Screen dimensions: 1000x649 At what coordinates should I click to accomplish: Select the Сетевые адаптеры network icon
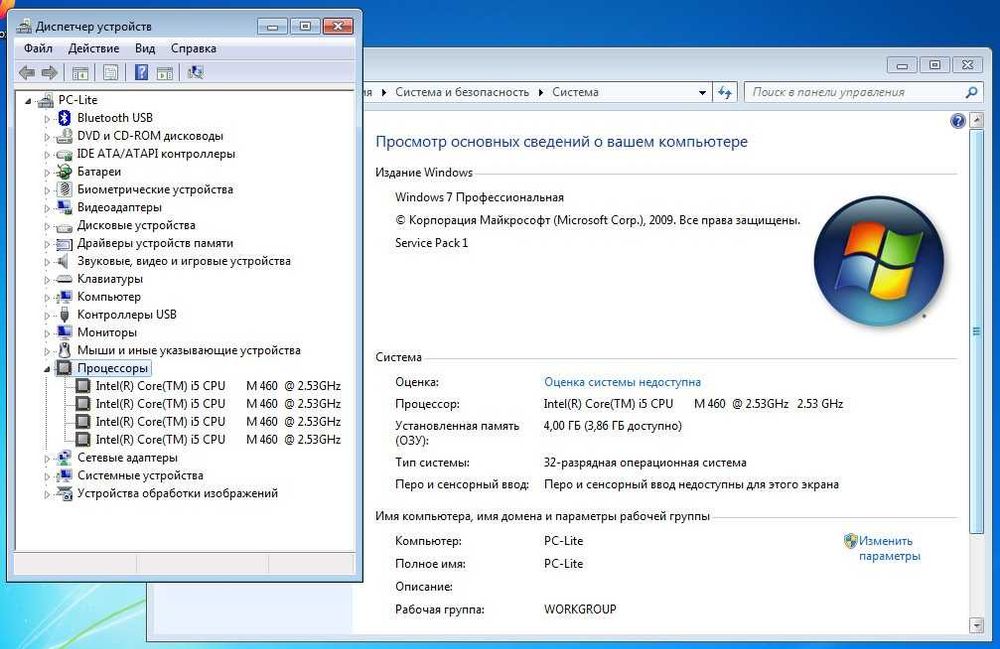click(64, 457)
